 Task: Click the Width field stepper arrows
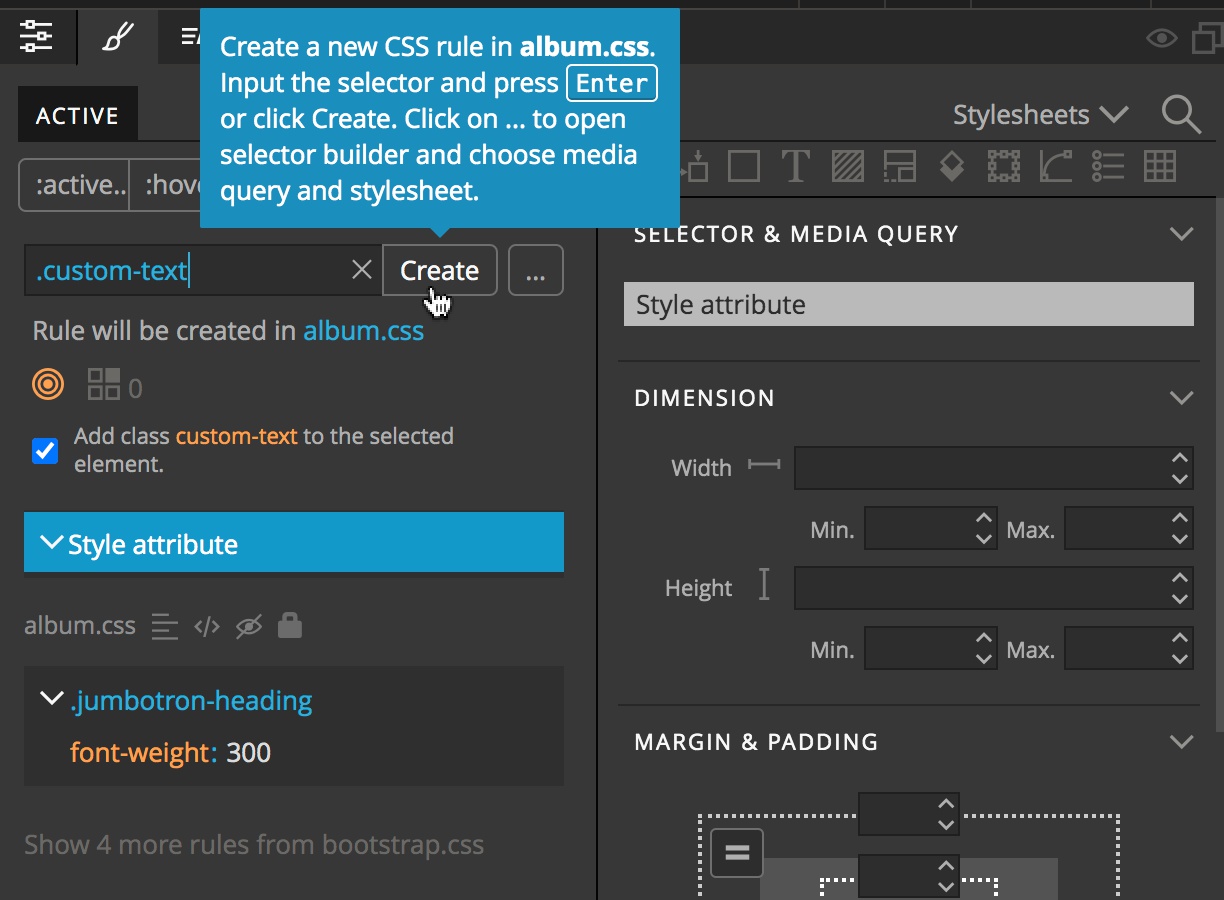click(1180, 468)
